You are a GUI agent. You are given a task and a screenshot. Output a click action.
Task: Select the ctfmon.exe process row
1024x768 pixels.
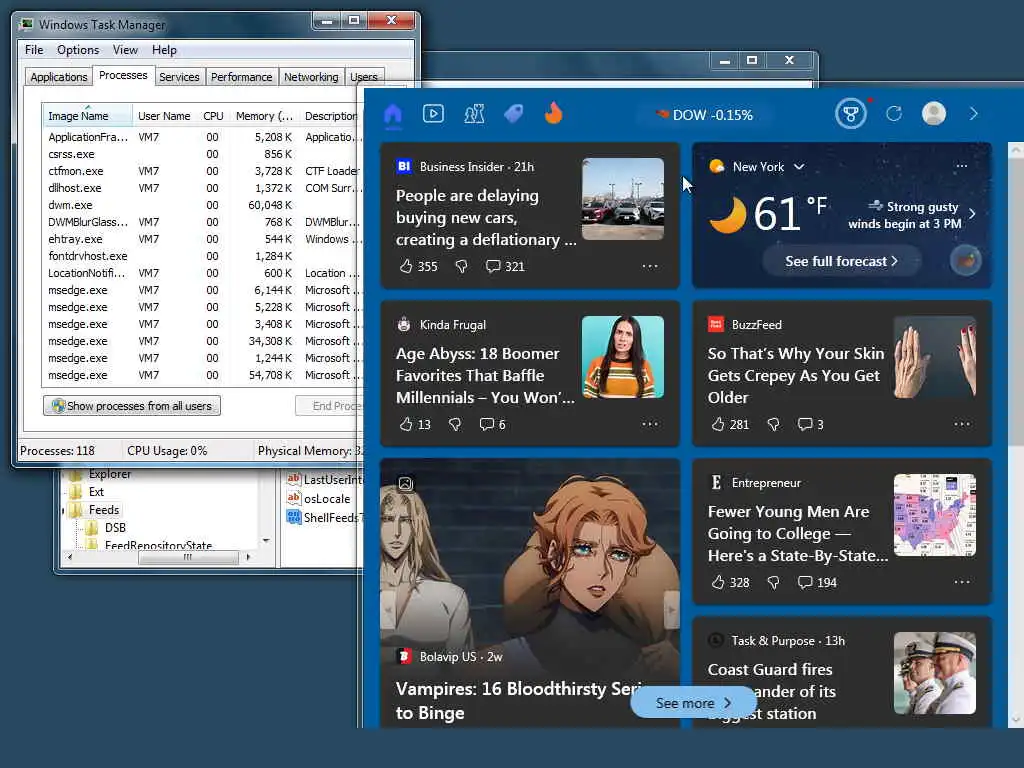pos(201,171)
